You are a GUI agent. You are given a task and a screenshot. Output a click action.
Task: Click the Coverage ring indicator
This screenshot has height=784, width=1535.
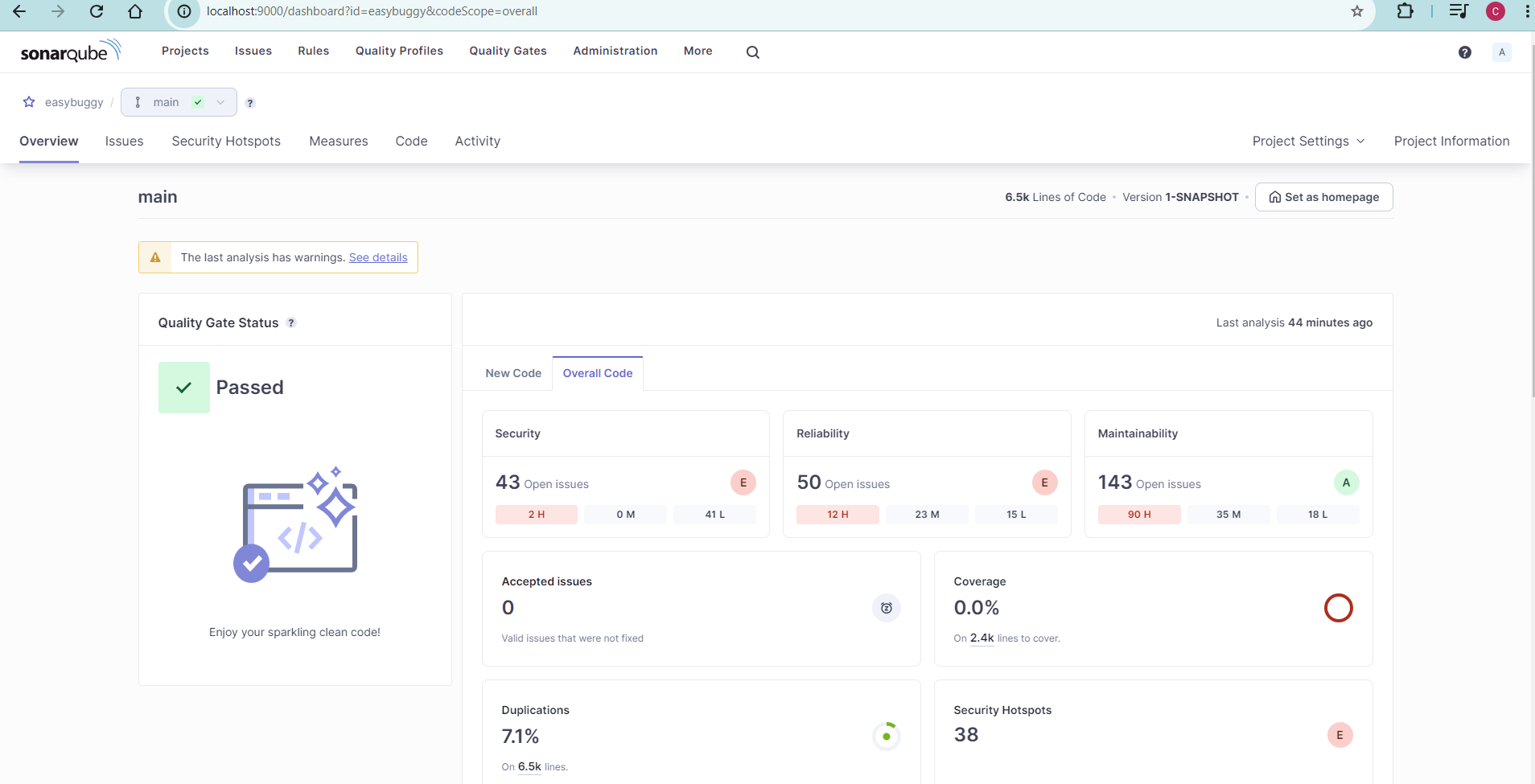coord(1338,608)
